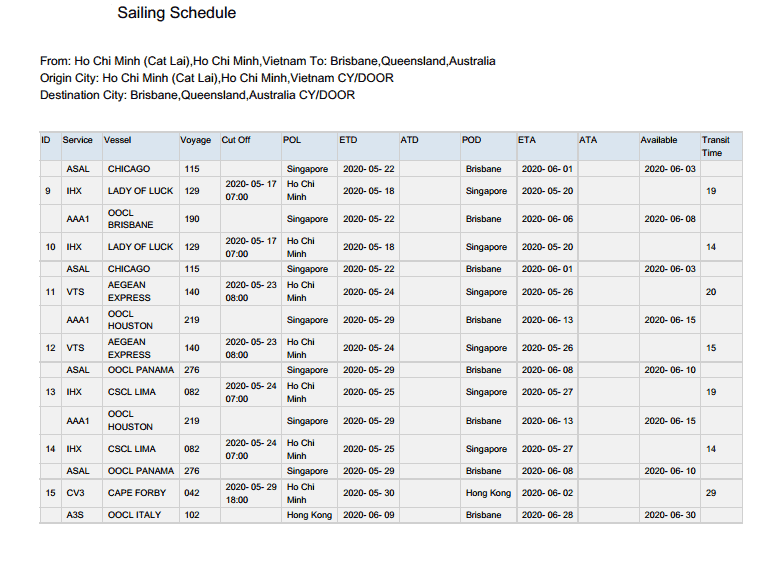Click the Sailing Schedule title
Image resolution: width=771 pixels, height=563 pixels.
(x=177, y=13)
